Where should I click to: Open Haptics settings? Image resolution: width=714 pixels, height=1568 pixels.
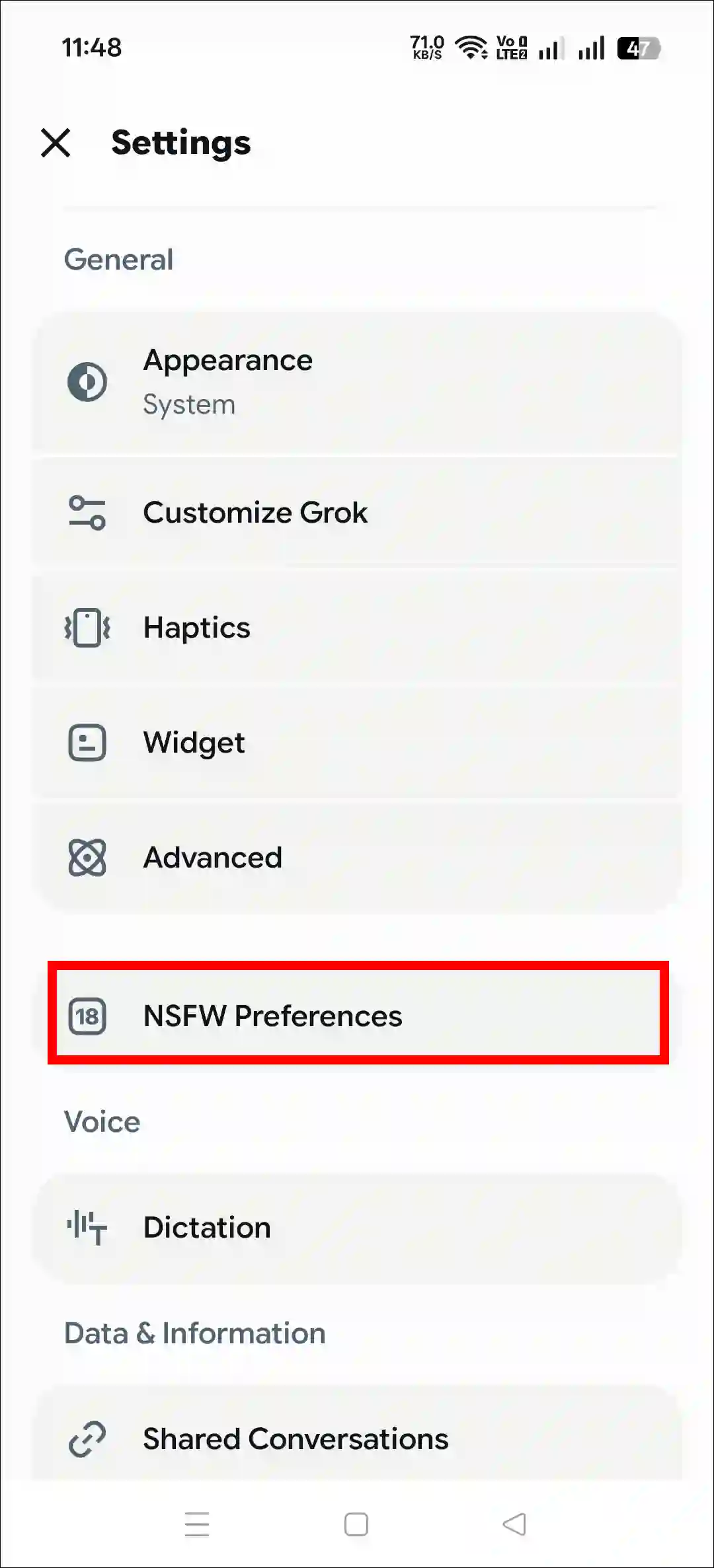pyautogui.click(x=357, y=628)
